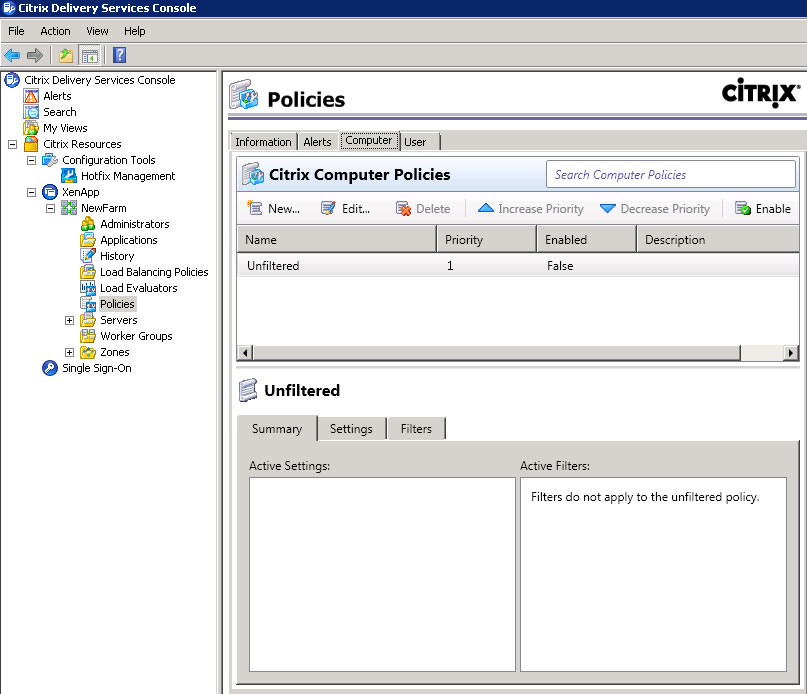The image size is (807, 694).
Task: Click the gray forward arrow in toolbar
Action: click(34, 55)
